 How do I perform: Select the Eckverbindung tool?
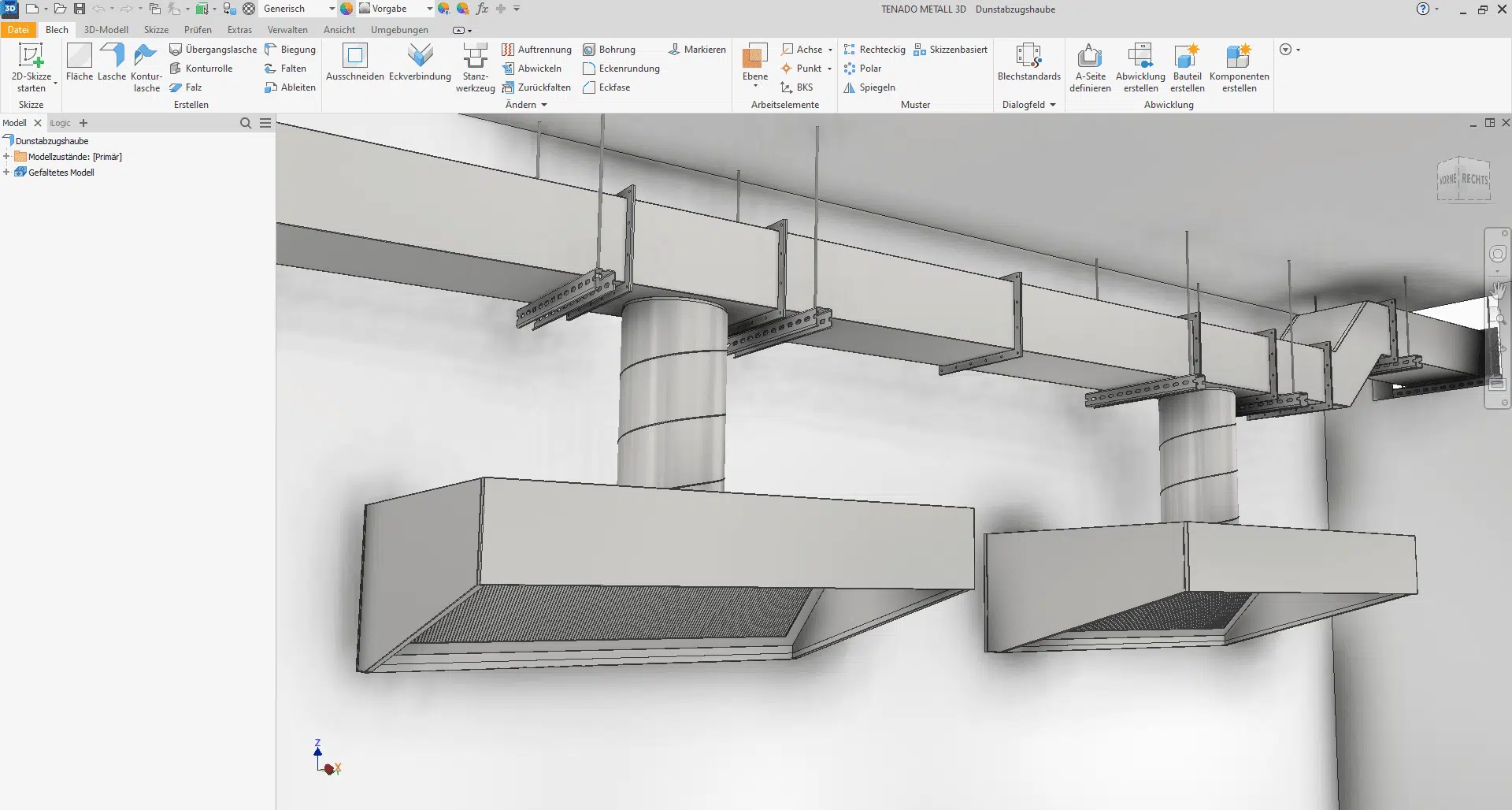[x=420, y=62]
